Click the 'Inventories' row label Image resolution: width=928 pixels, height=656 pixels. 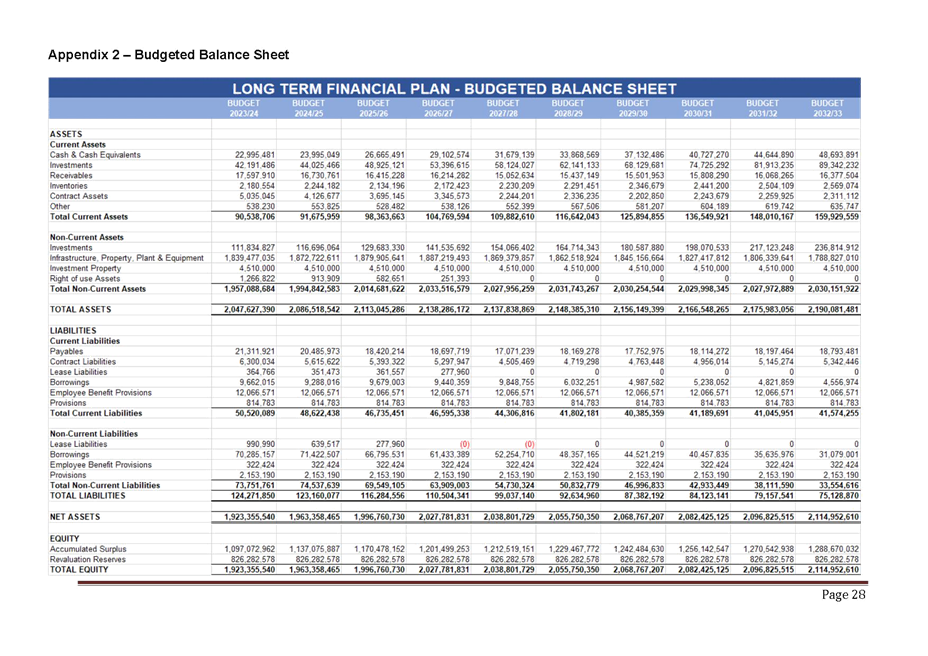tap(69, 186)
